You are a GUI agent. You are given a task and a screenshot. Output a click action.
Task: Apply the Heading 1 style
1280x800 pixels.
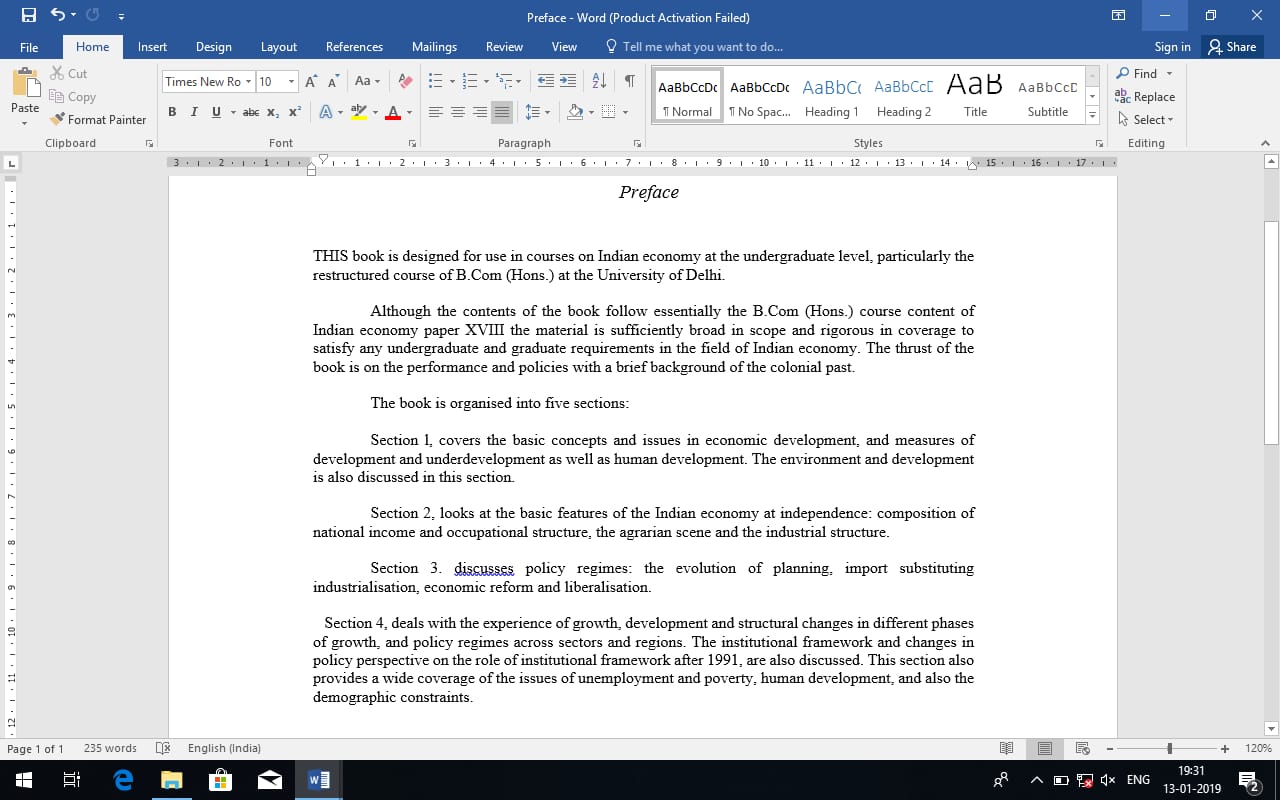[x=831, y=97]
